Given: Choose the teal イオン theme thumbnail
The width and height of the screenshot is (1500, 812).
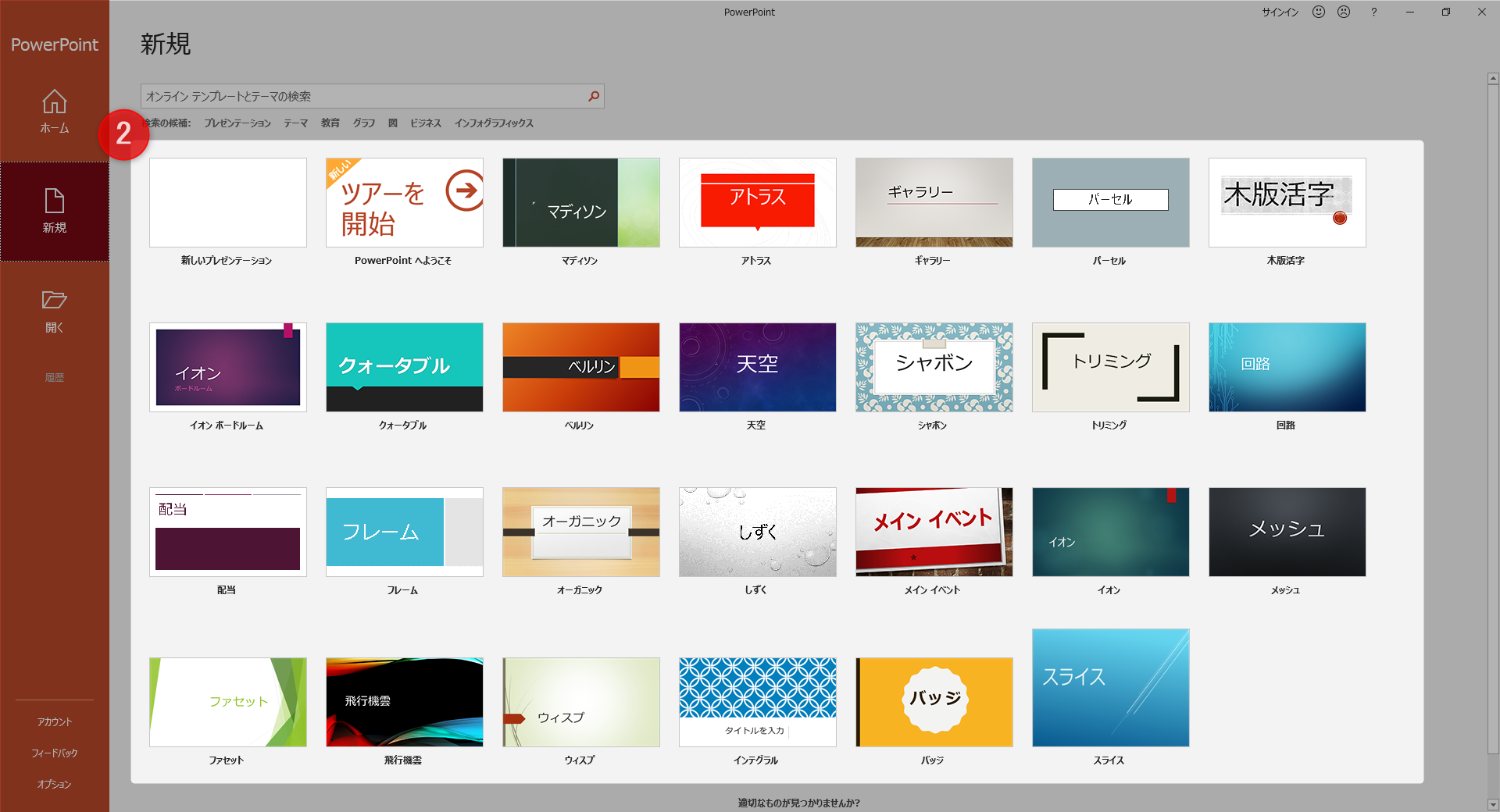Looking at the screenshot, I should point(1111,532).
